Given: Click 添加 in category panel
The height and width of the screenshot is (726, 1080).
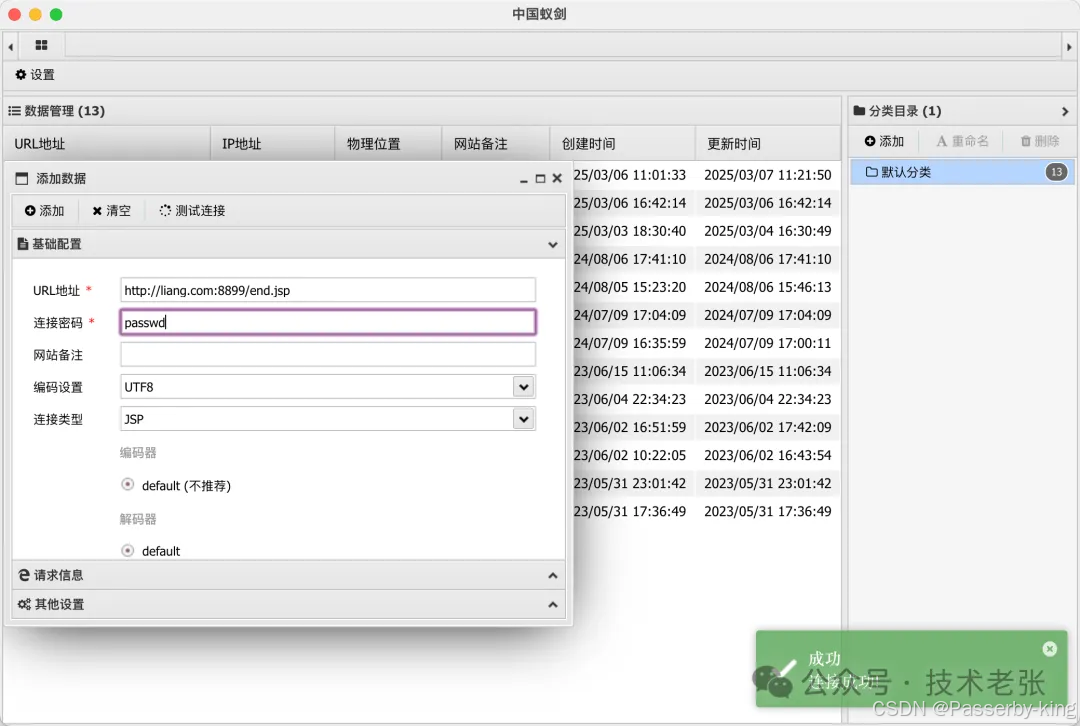Looking at the screenshot, I should tap(884, 141).
